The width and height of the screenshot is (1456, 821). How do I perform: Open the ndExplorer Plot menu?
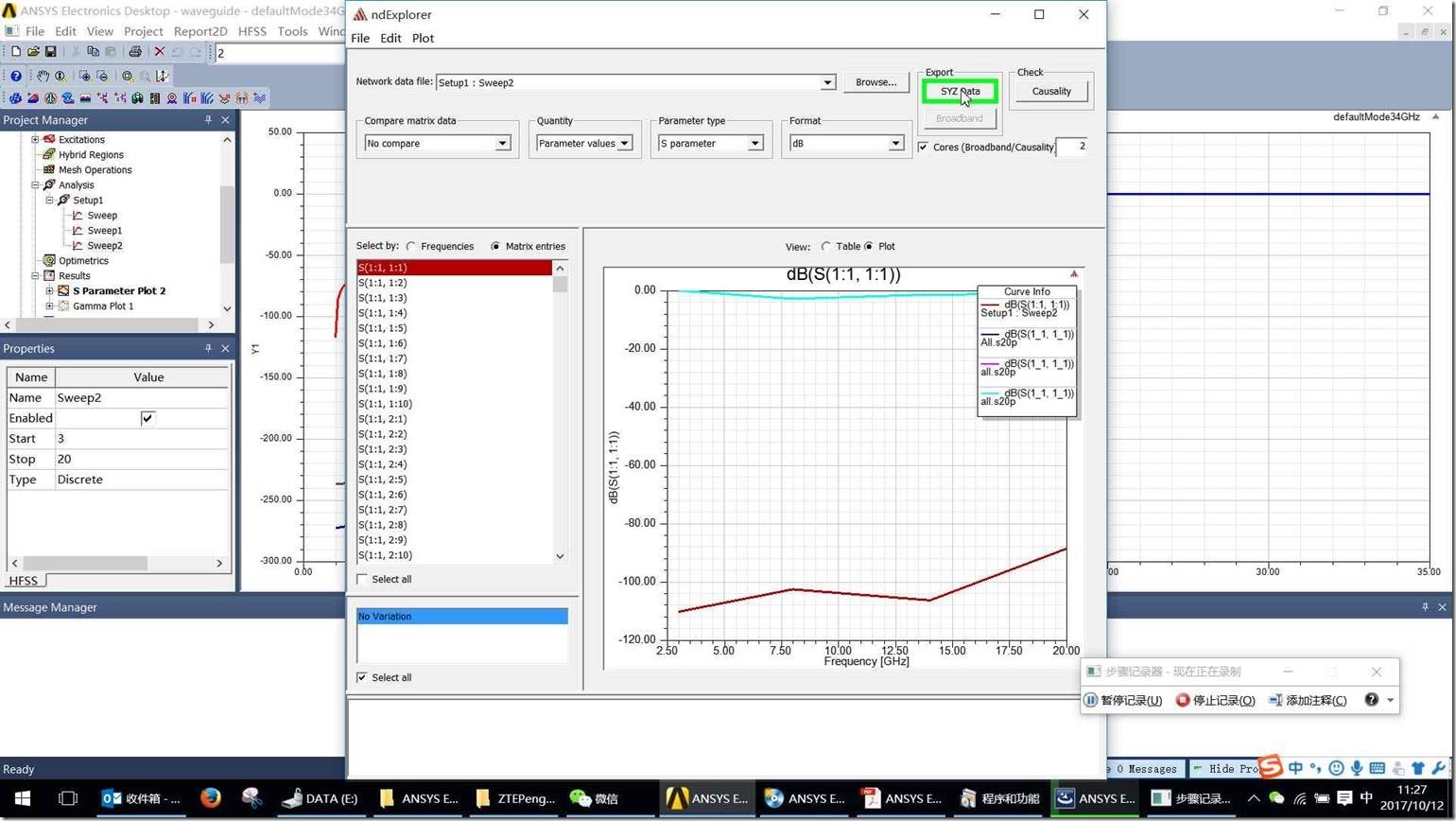pos(423,38)
